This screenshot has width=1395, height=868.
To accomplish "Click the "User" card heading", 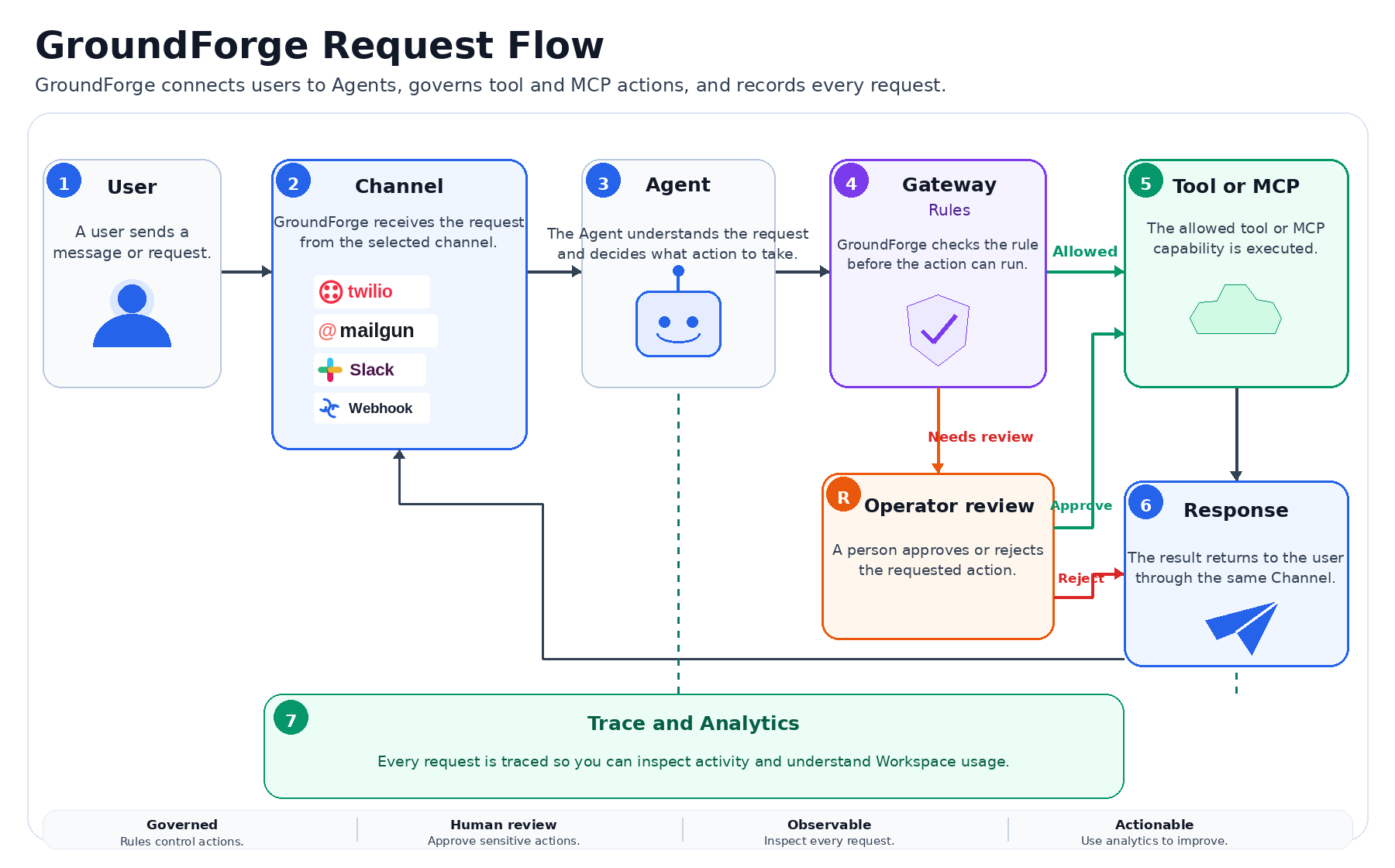I will [132, 187].
